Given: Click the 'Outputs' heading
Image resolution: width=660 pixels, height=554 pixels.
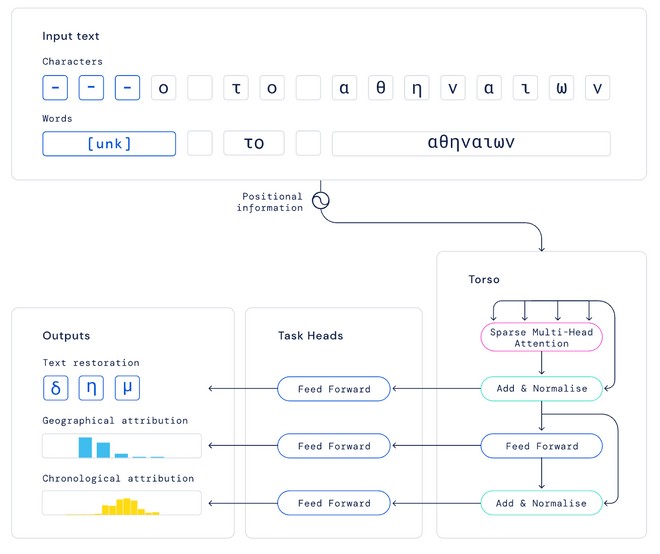Looking at the screenshot, I should click(x=66, y=336).
